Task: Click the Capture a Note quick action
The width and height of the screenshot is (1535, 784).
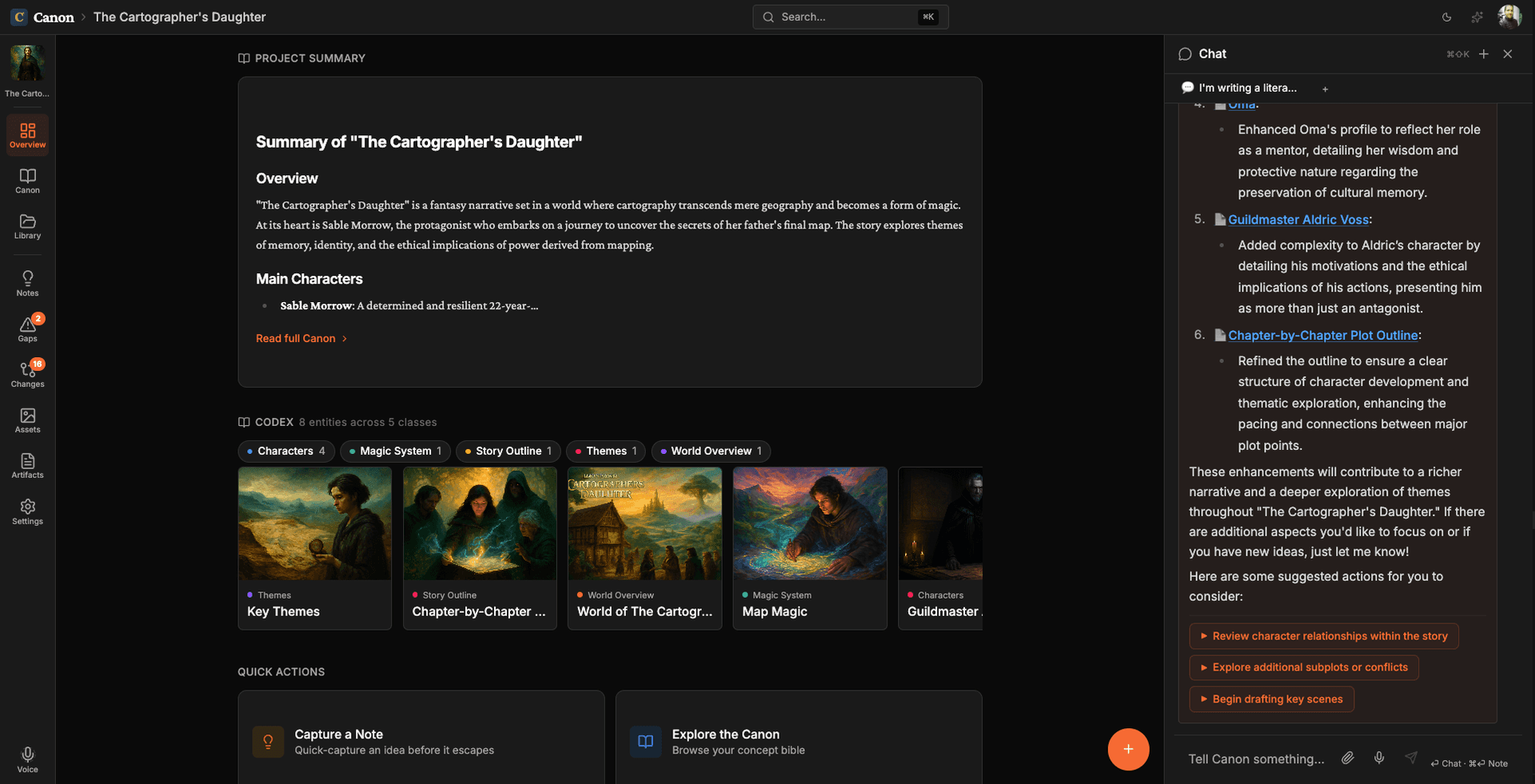Action: click(x=421, y=738)
